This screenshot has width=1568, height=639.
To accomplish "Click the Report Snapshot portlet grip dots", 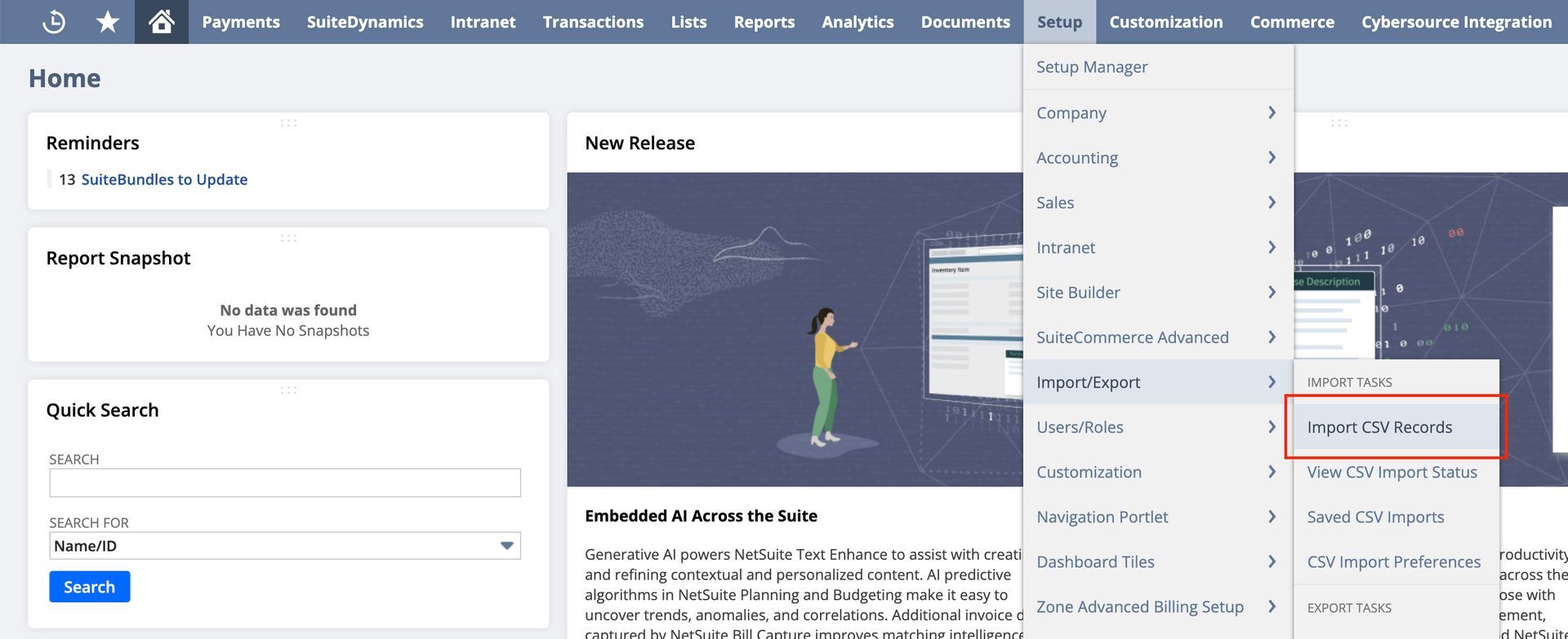I will (288, 238).
